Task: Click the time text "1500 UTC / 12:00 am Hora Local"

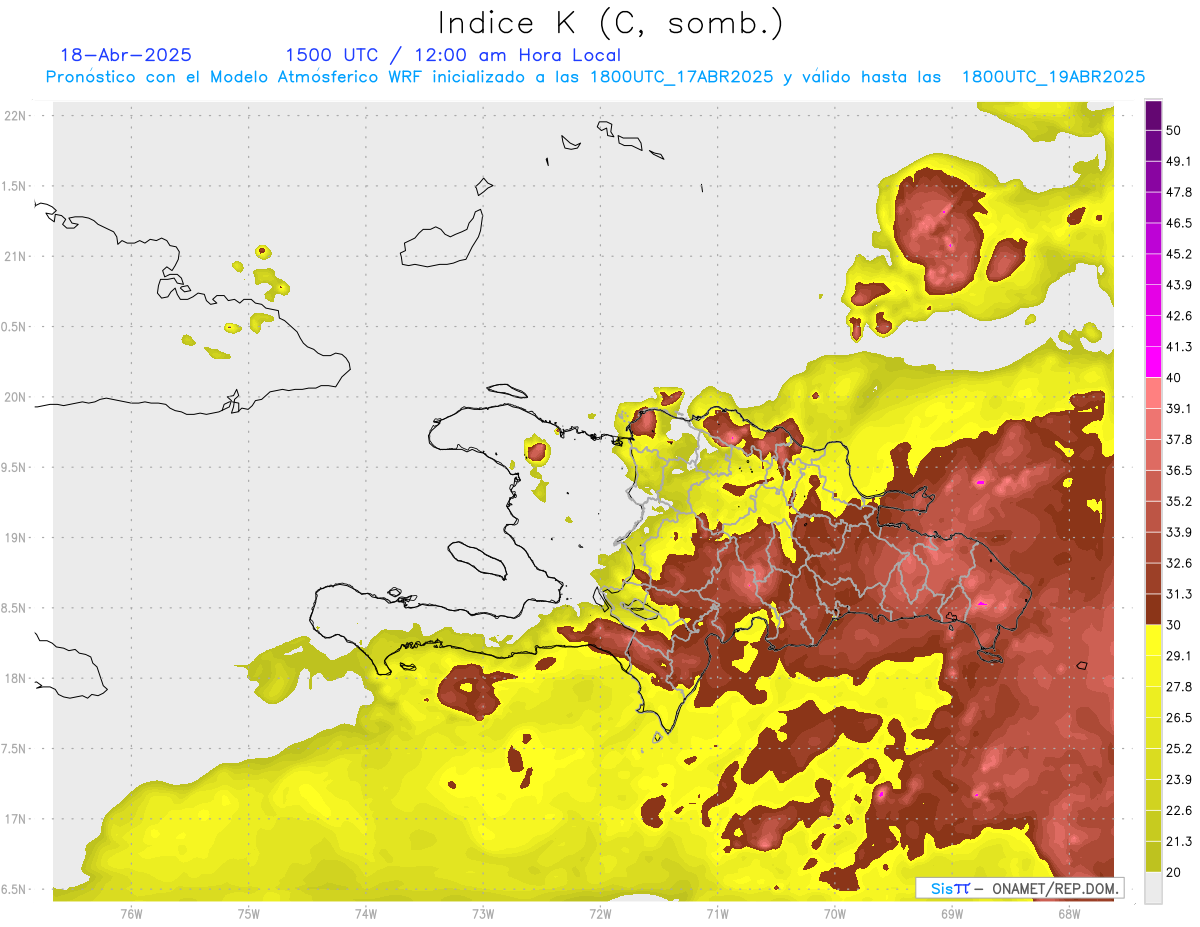Action: click(x=453, y=55)
